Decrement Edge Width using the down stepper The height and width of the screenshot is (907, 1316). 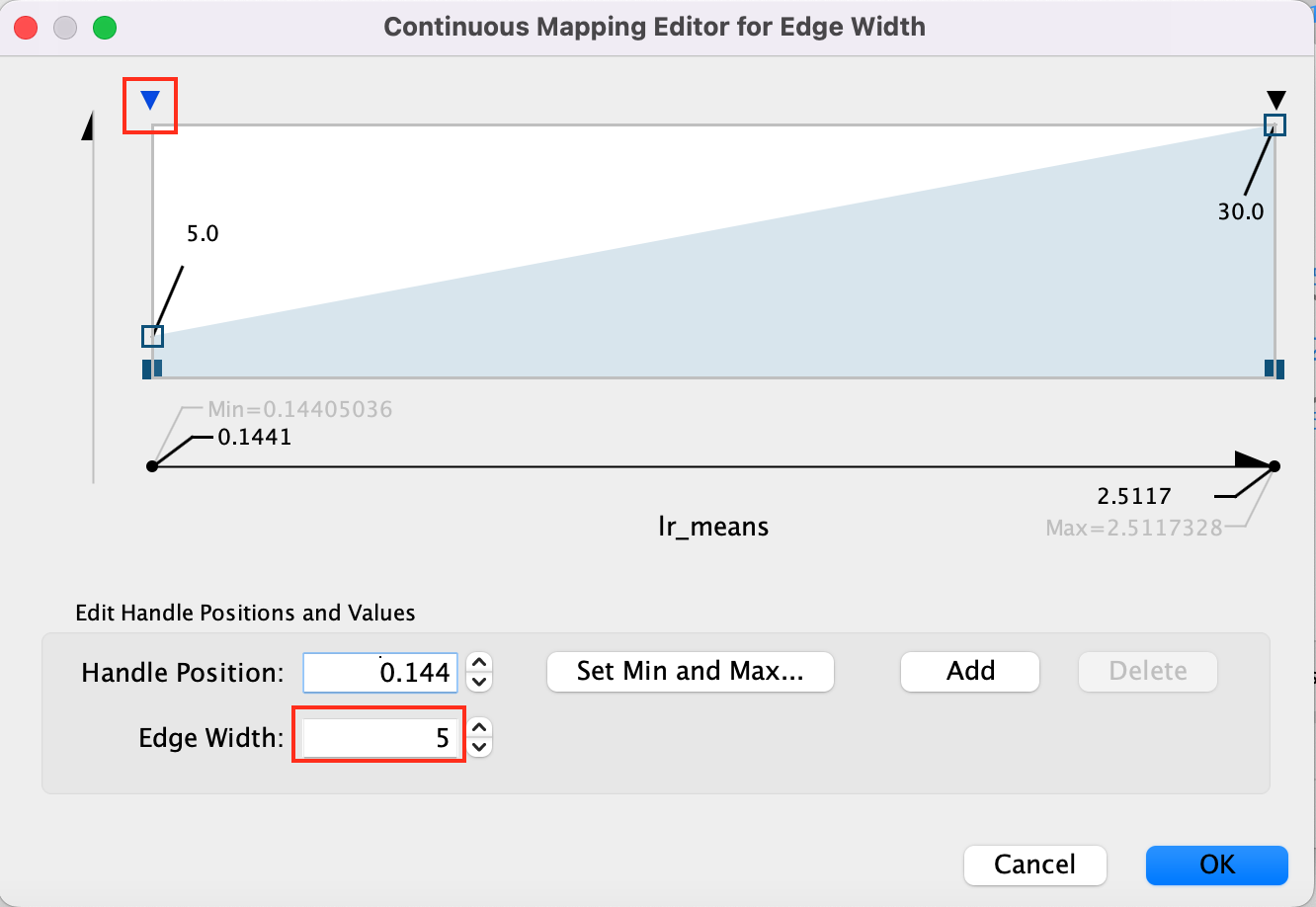(479, 747)
